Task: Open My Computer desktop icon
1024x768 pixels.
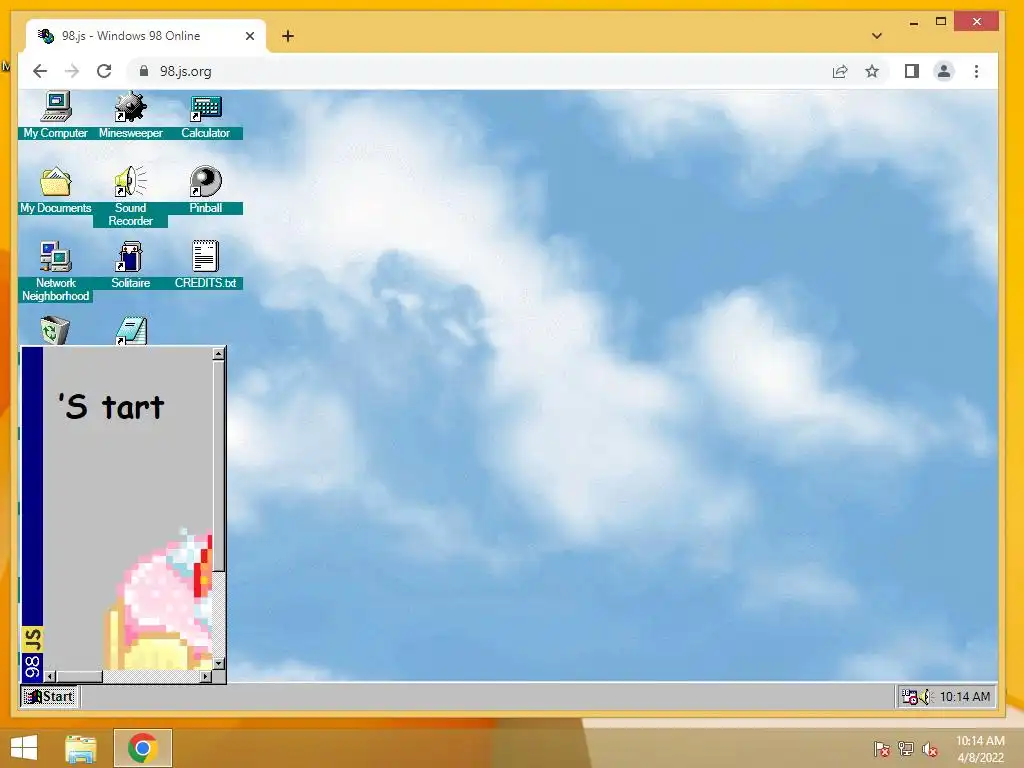Action: point(56,116)
